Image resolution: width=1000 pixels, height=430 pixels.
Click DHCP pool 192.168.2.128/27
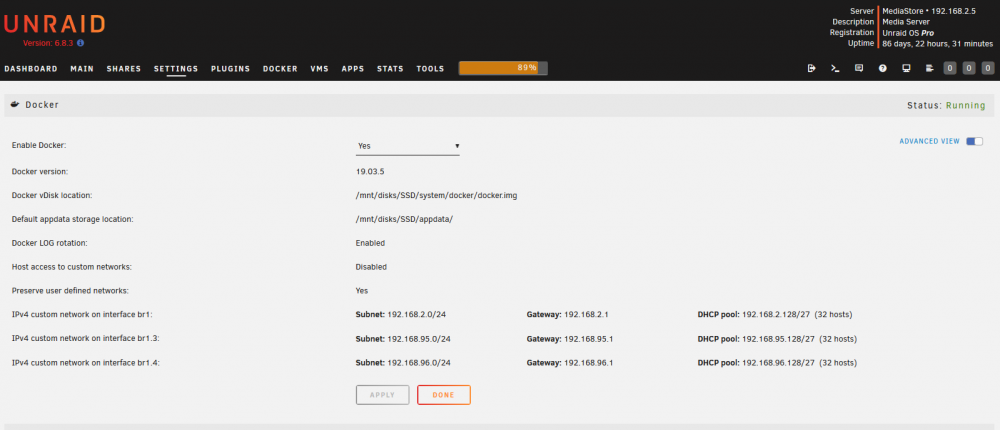tap(776, 315)
